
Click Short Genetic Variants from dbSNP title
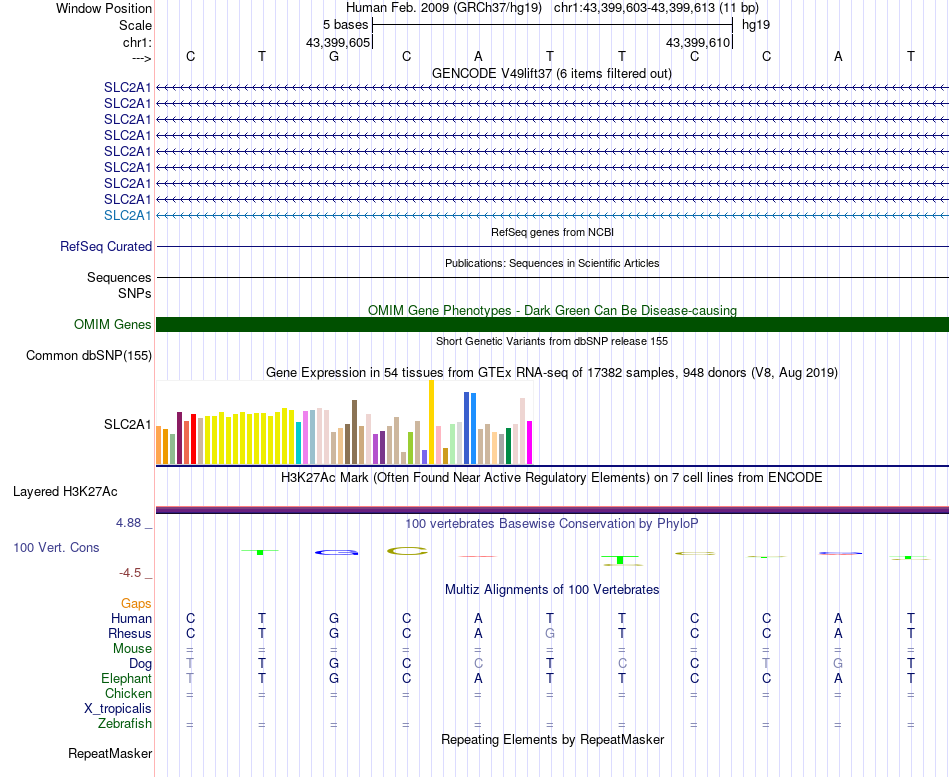coord(552,341)
